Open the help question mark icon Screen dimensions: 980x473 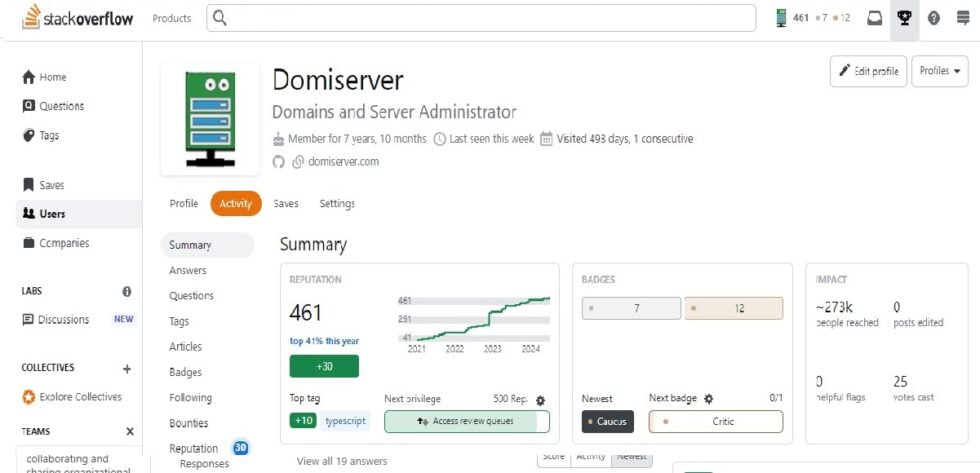[934, 18]
